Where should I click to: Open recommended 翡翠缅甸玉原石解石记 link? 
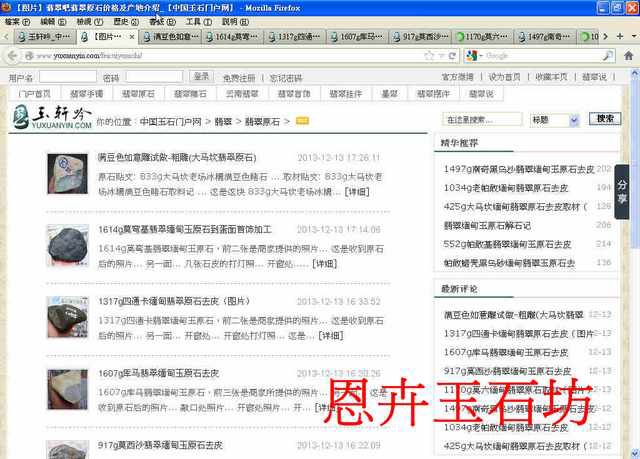pyautogui.click(x=487, y=226)
